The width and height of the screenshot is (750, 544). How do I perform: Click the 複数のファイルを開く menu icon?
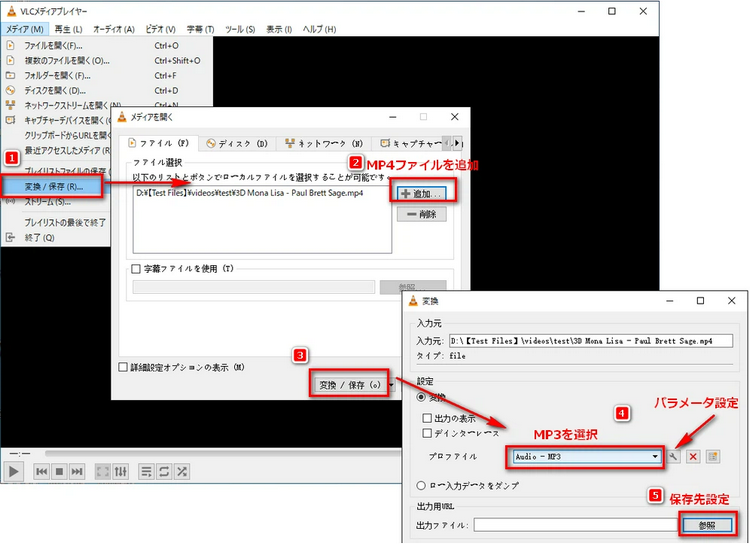click(11, 60)
